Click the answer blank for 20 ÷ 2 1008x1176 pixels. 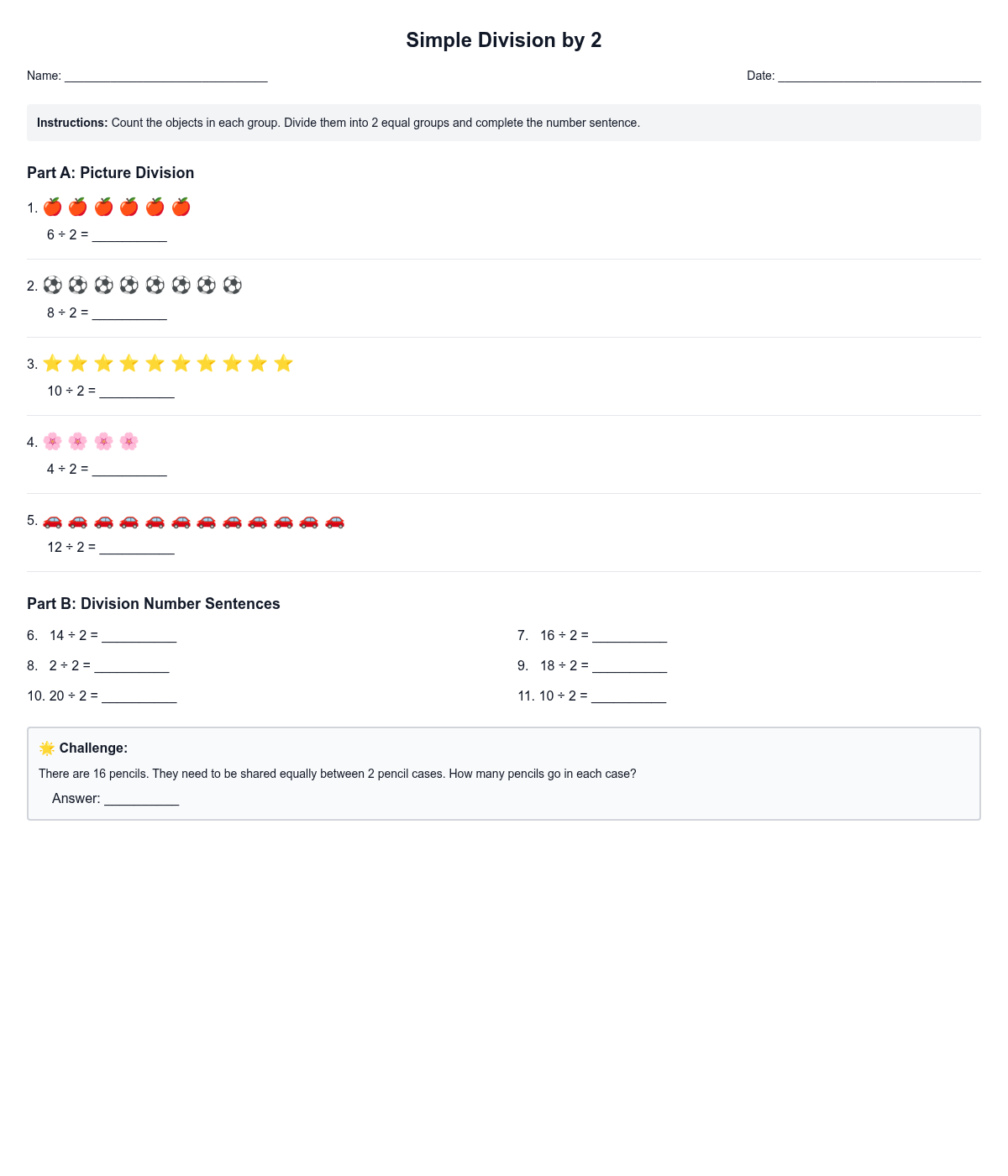(x=139, y=696)
